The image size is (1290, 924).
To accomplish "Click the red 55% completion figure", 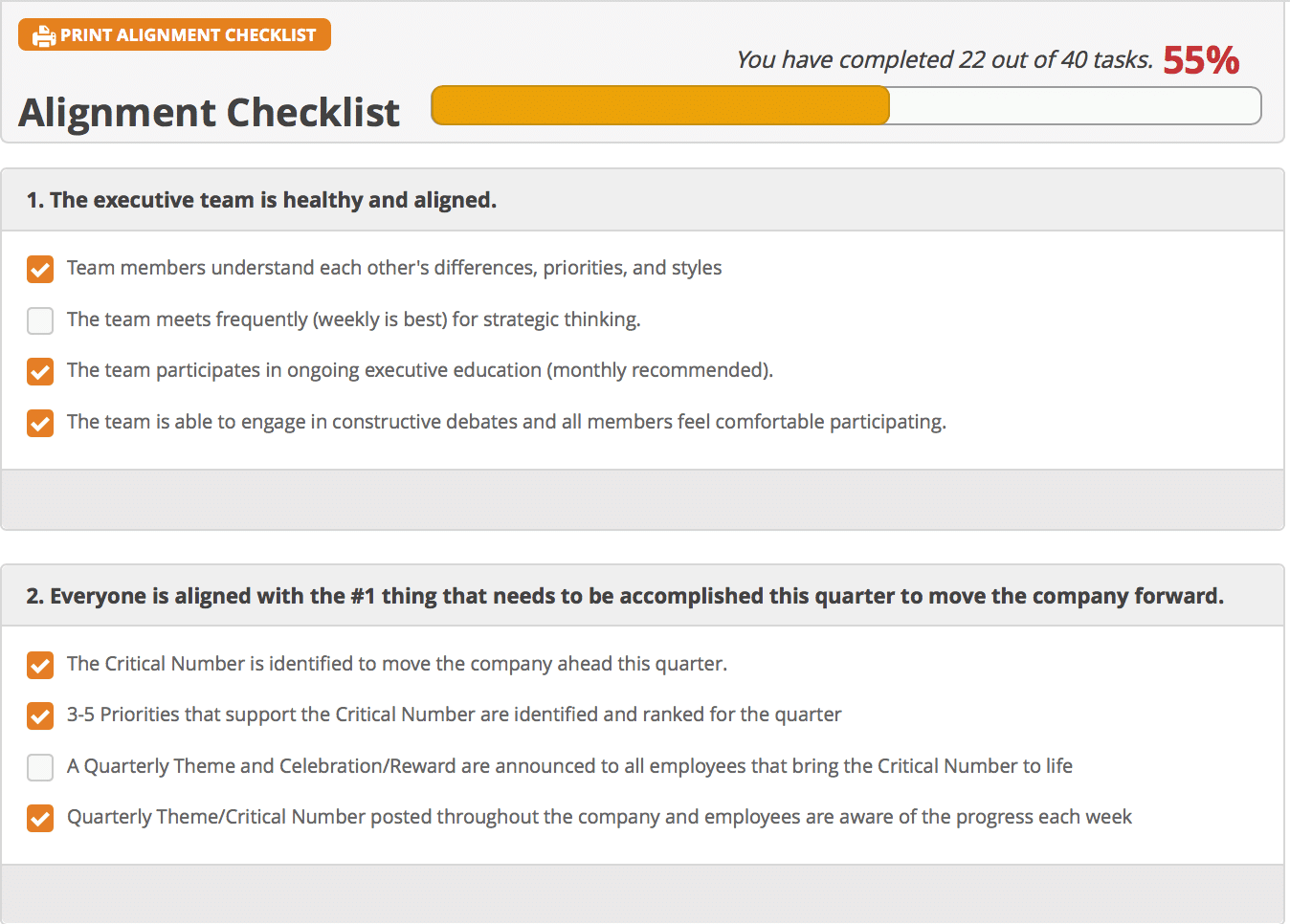I will click(x=1201, y=60).
